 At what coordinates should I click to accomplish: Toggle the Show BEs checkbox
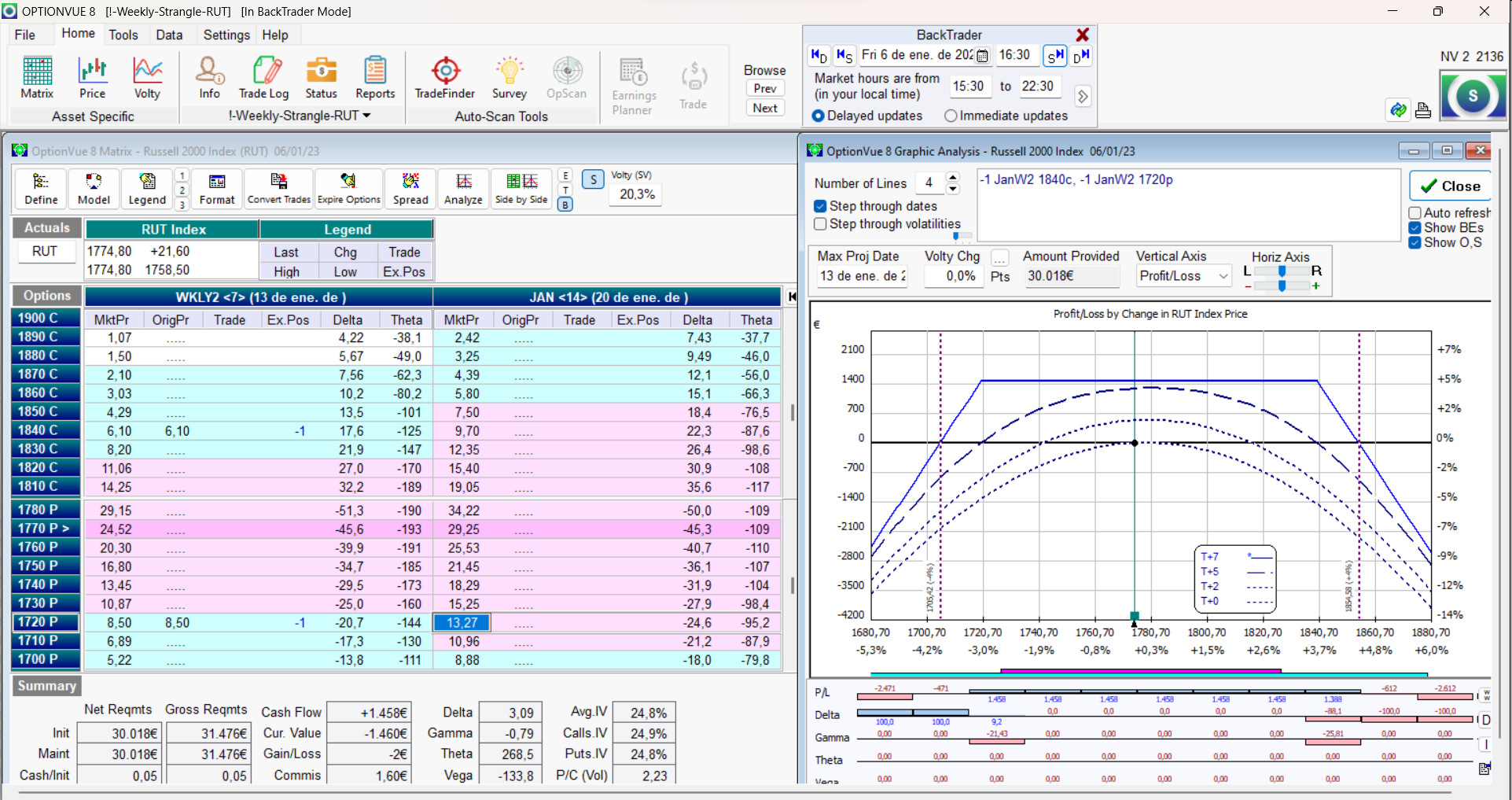point(1415,227)
